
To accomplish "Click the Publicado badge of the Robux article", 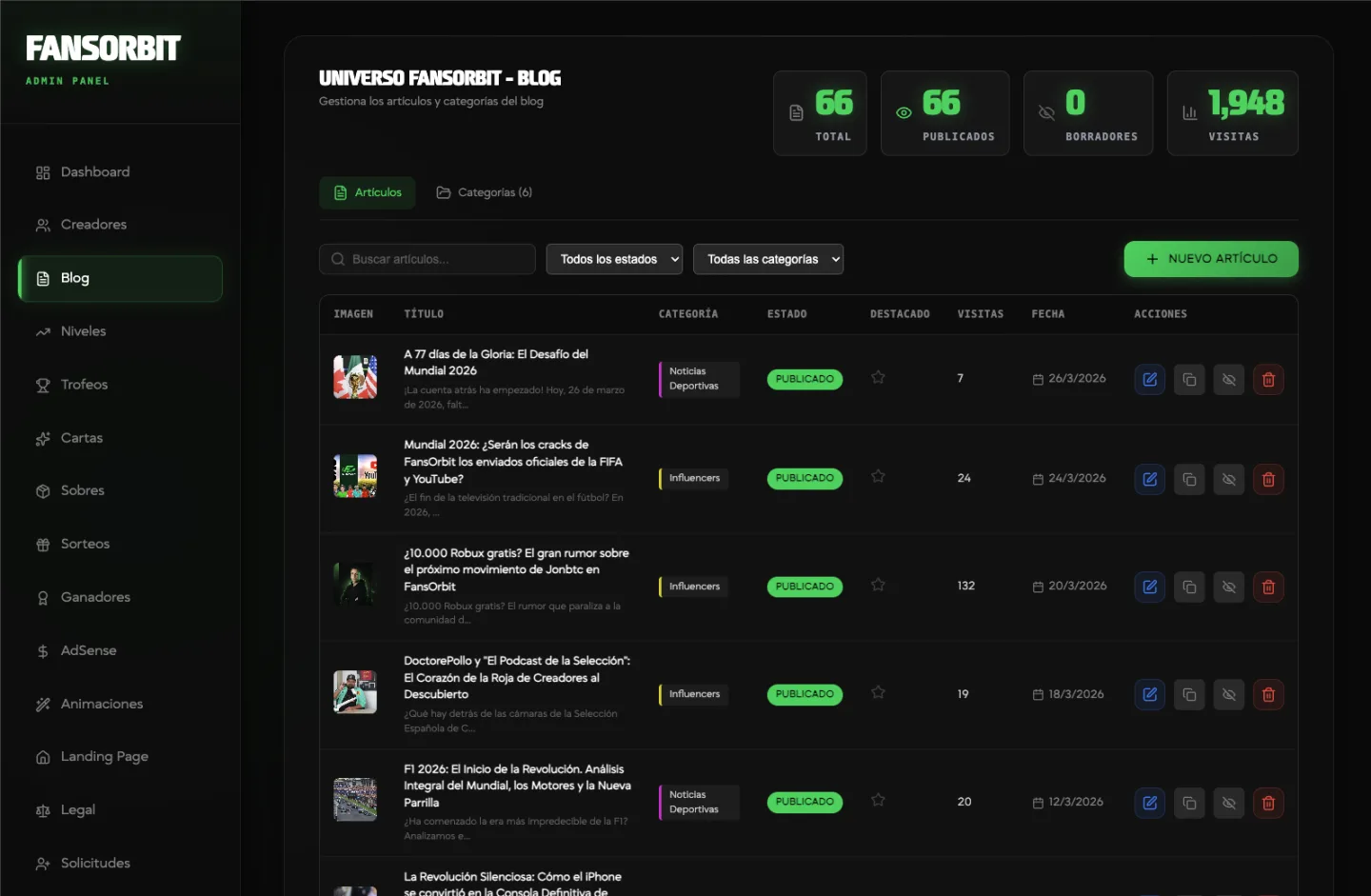I will click(x=805, y=587).
